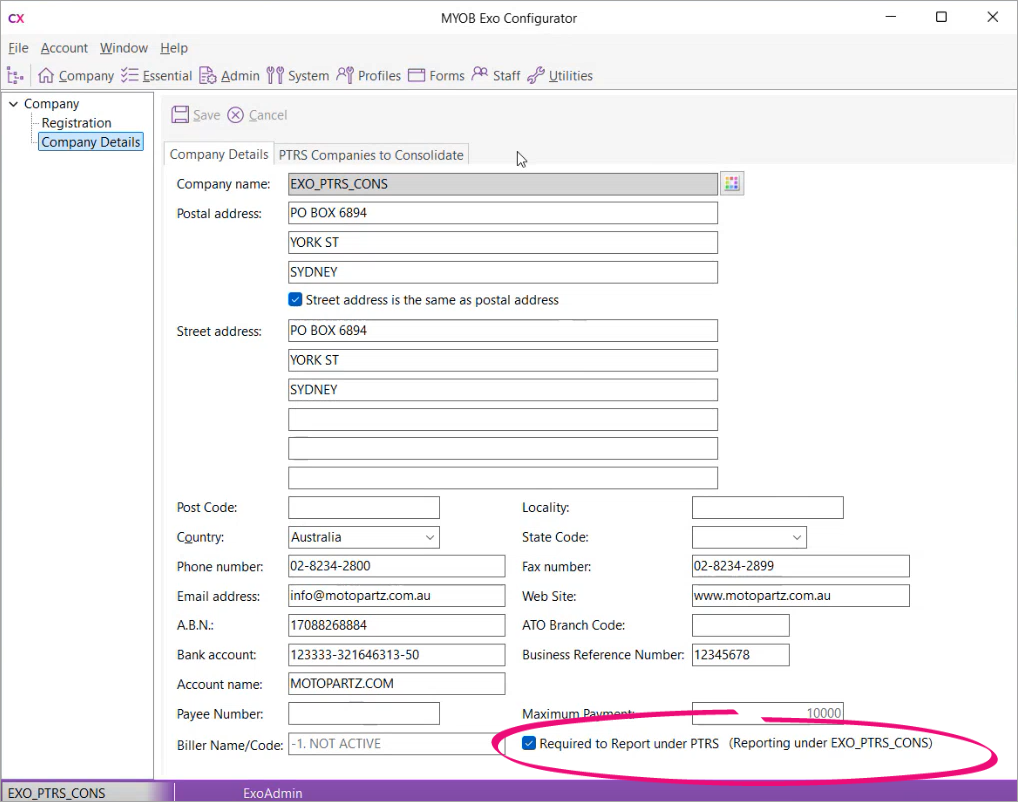Click the A.B.N. field
The height and width of the screenshot is (802, 1018).
click(397, 625)
